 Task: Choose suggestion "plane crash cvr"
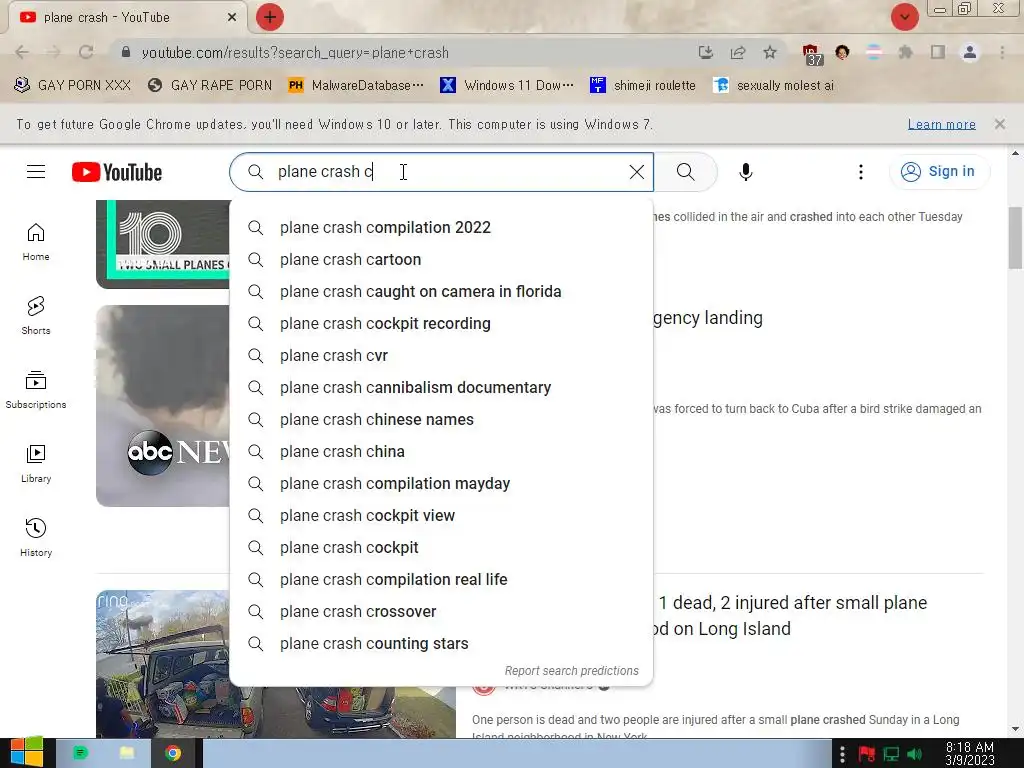click(x=441, y=355)
